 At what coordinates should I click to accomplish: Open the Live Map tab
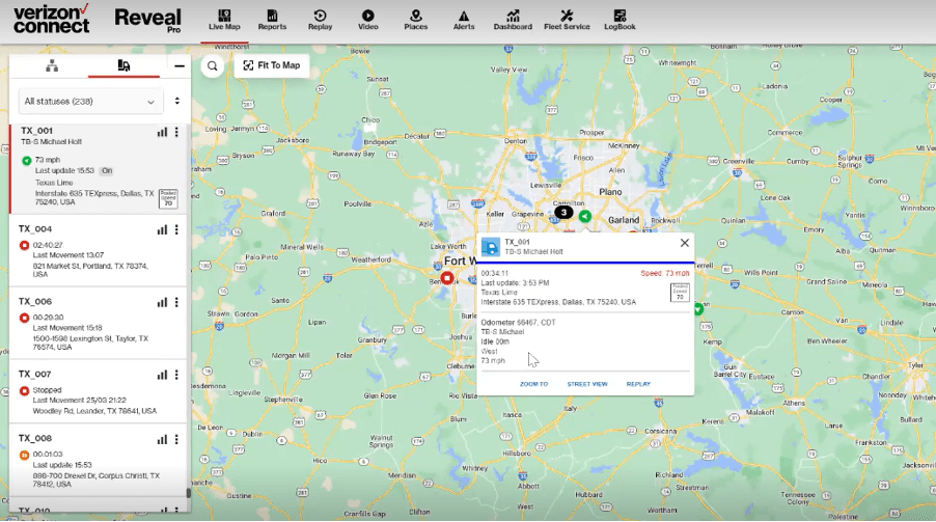(224, 20)
